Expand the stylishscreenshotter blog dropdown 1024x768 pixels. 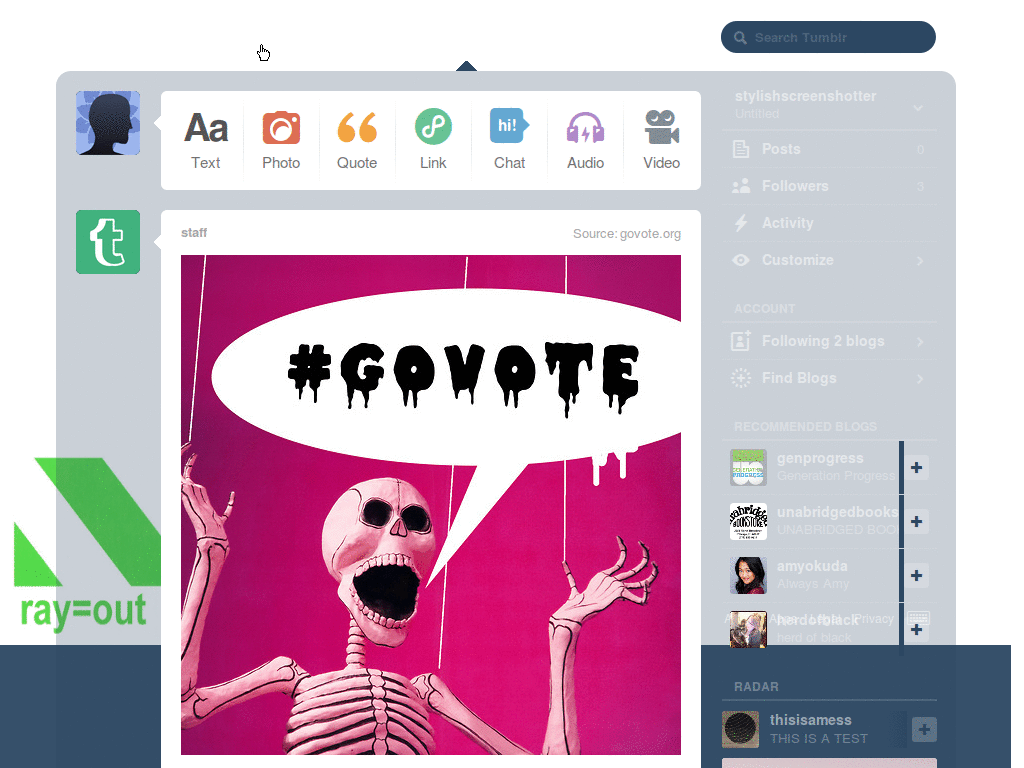(918, 108)
